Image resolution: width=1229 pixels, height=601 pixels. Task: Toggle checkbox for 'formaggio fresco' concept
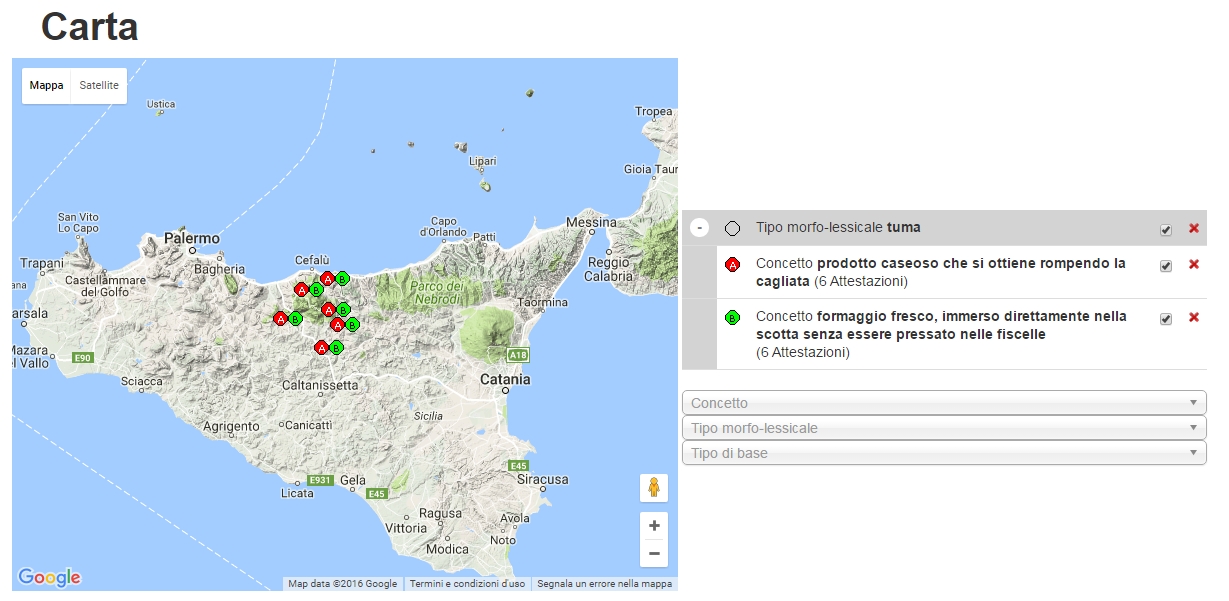click(x=1165, y=319)
